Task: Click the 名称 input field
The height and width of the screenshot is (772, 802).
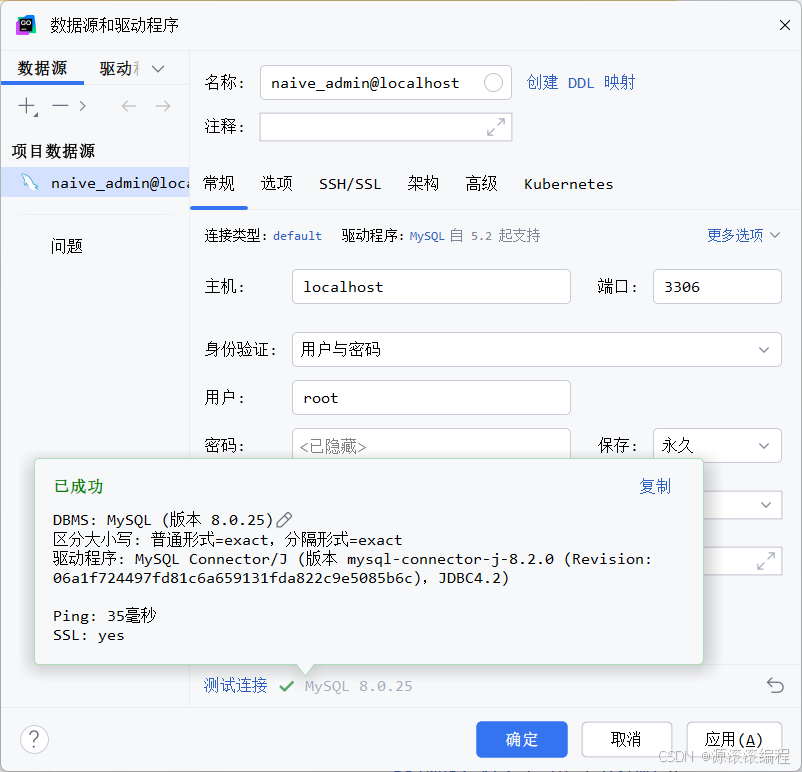Action: pyautogui.click(x=386, y=82)
